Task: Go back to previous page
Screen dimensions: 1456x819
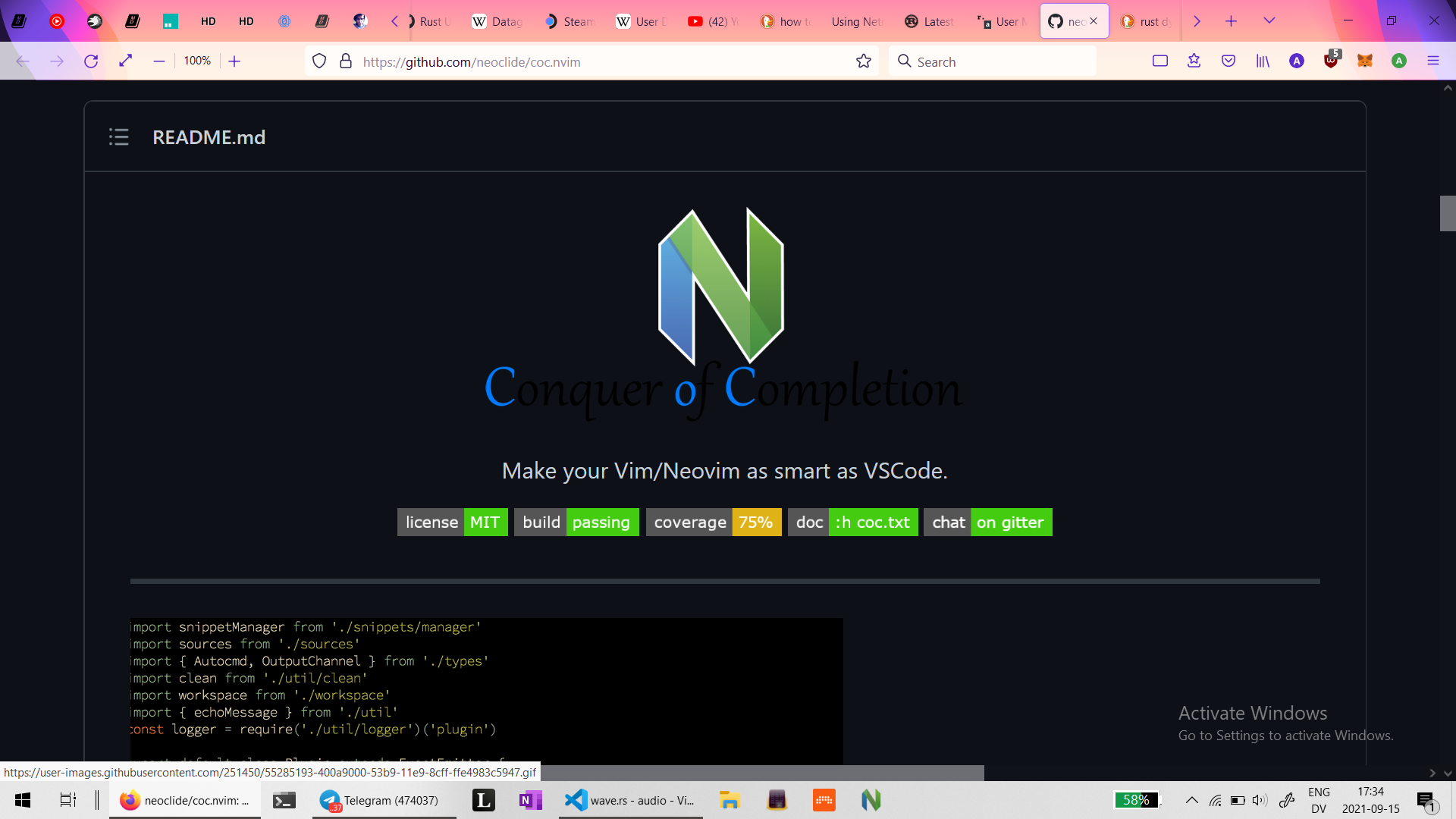Action: [23, 61]
